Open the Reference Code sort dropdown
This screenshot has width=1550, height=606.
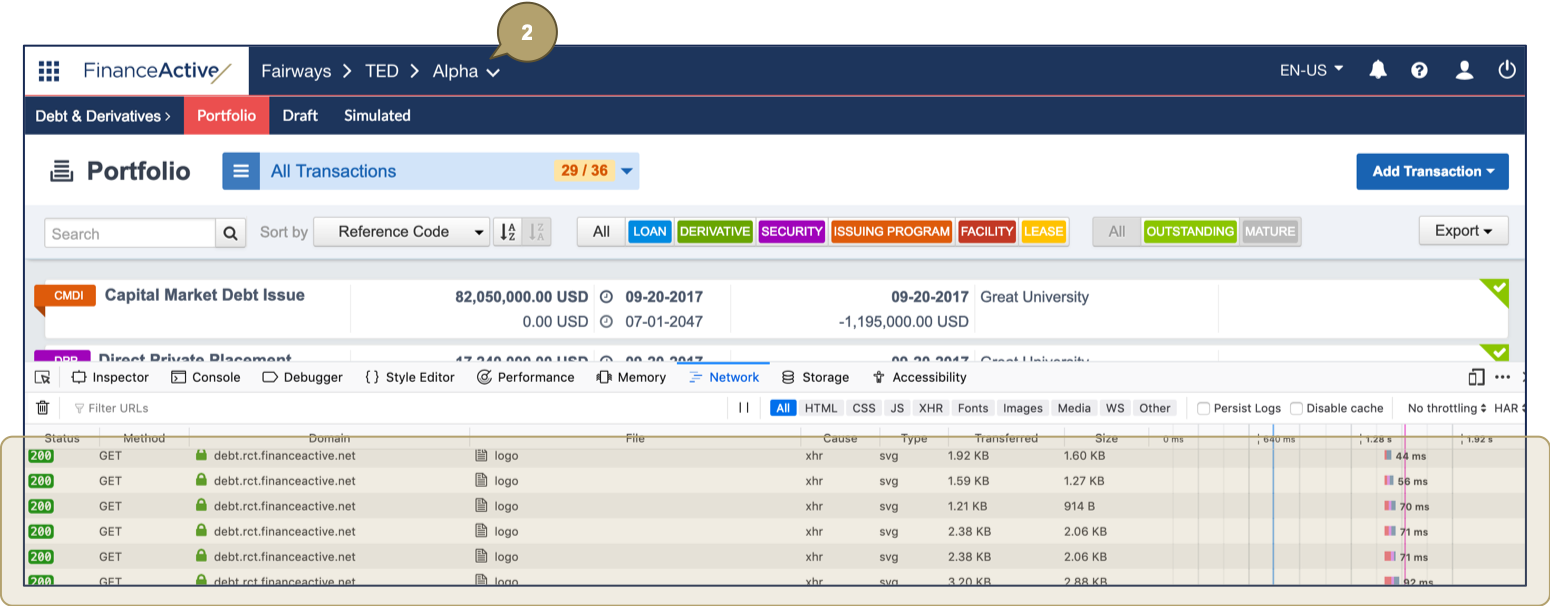401,232
